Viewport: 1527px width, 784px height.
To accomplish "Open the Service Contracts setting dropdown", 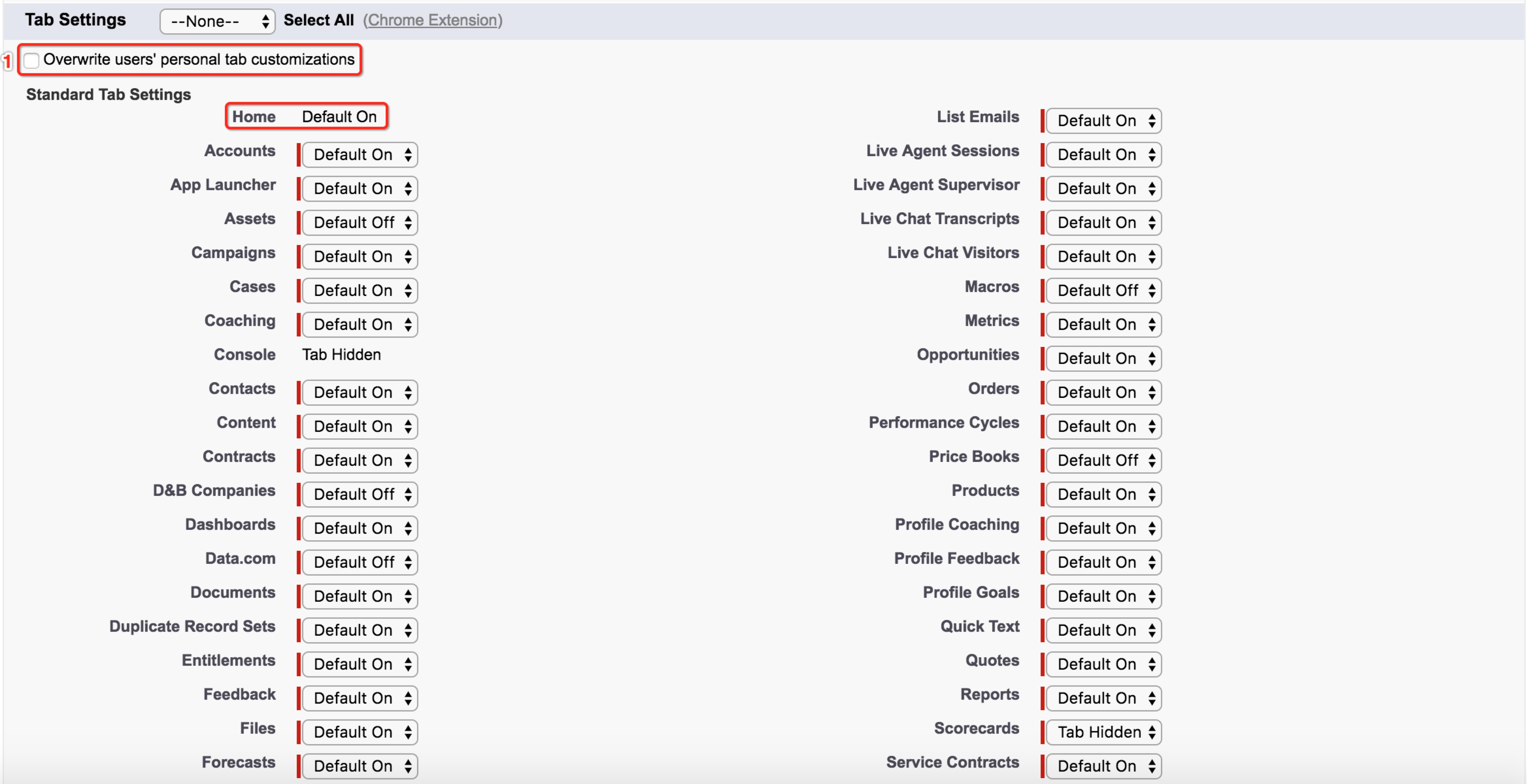I will pos(1103,766).
